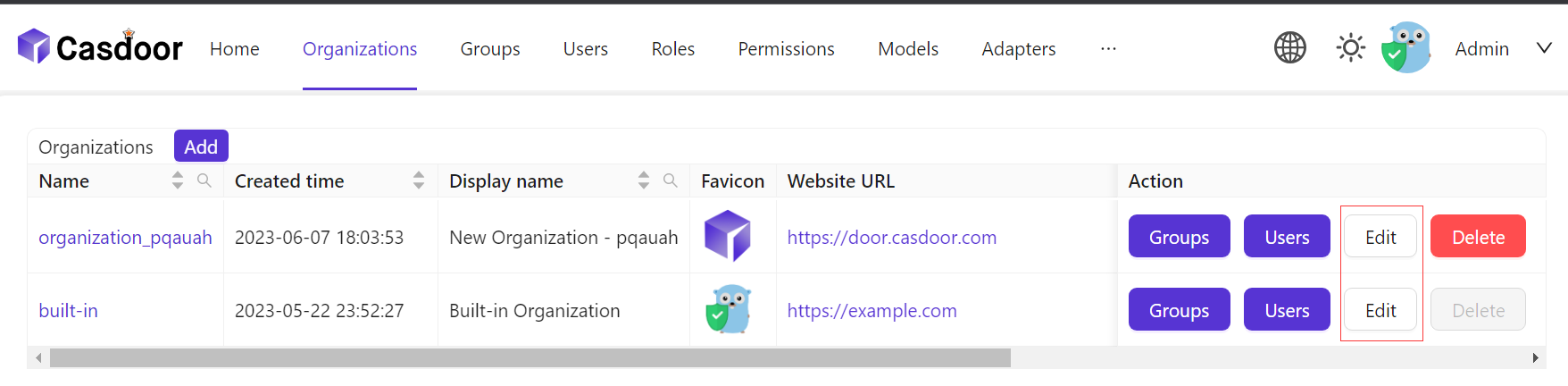Delete the organization_pqauah organization

1478,237
